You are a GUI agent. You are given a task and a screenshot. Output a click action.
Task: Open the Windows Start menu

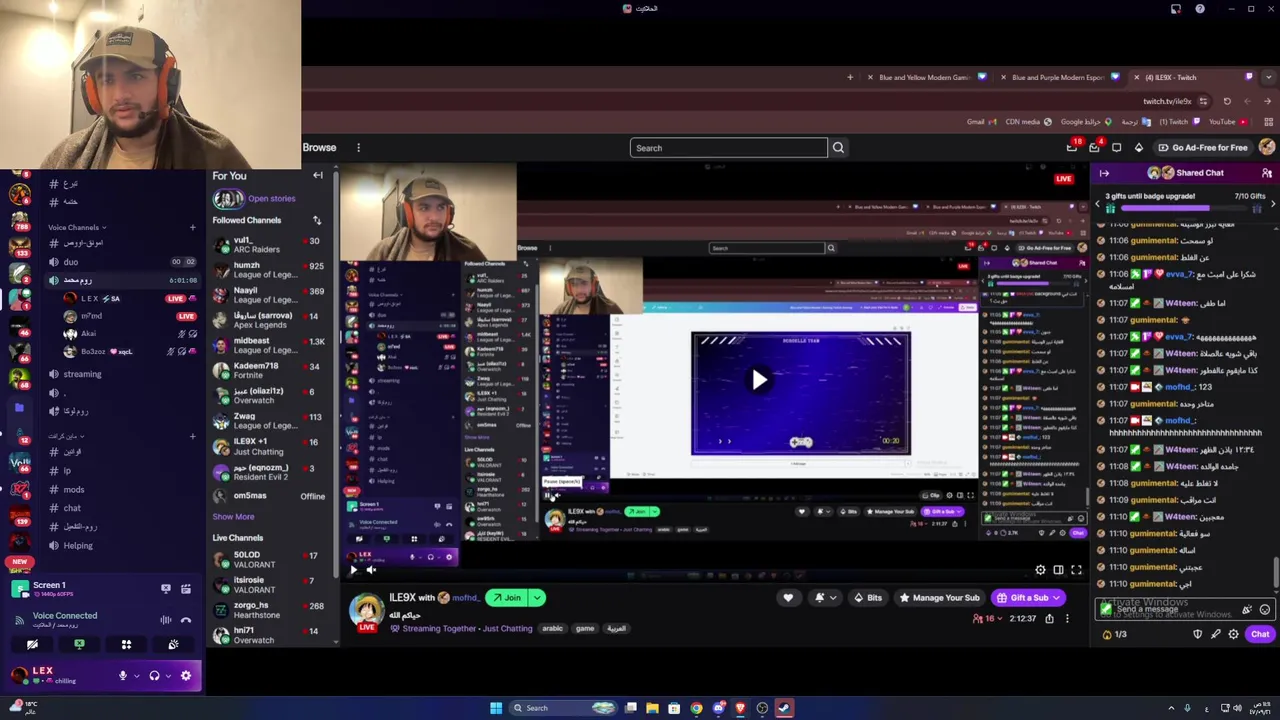495,708
